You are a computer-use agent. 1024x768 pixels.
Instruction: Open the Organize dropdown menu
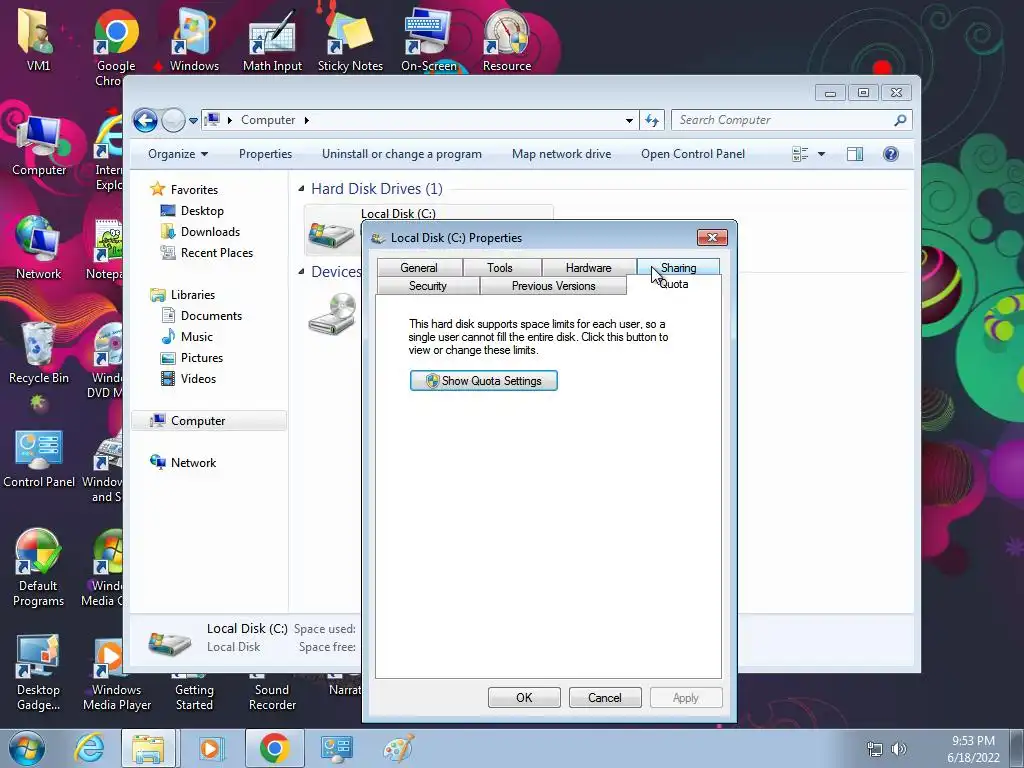point(178,154)
